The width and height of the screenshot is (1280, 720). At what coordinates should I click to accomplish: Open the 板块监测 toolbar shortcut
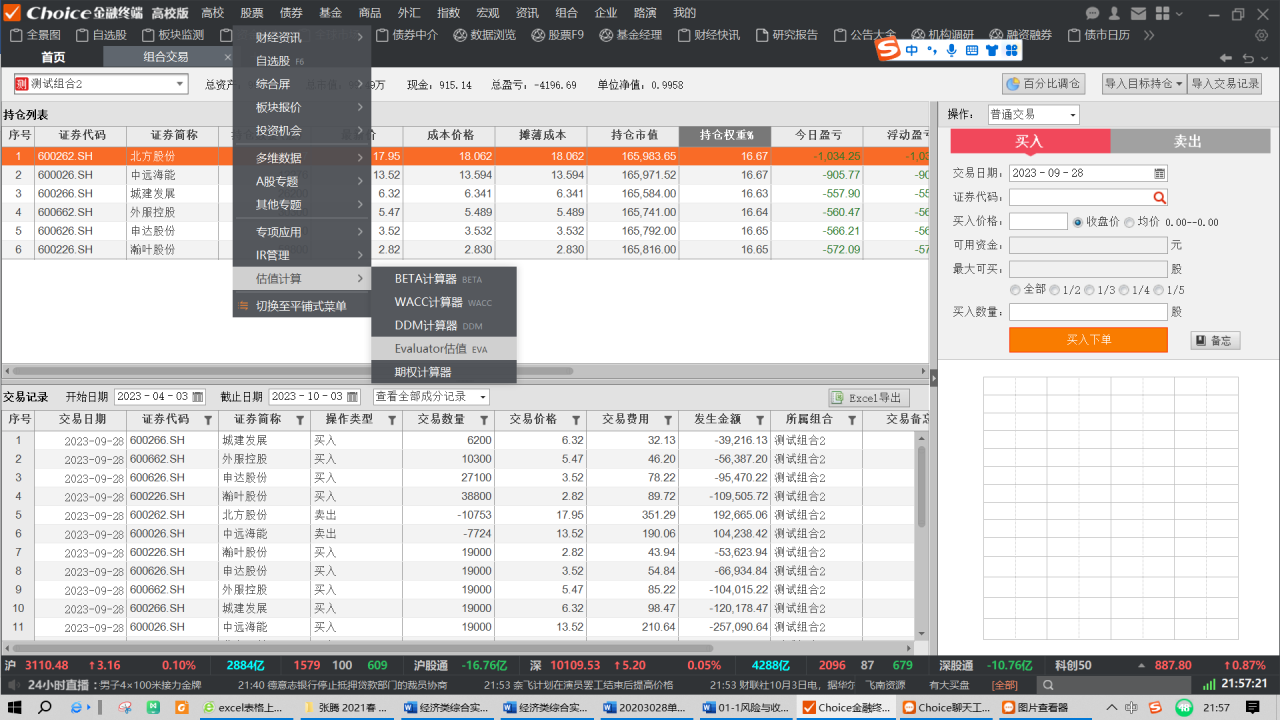click(x=172, y=35)
